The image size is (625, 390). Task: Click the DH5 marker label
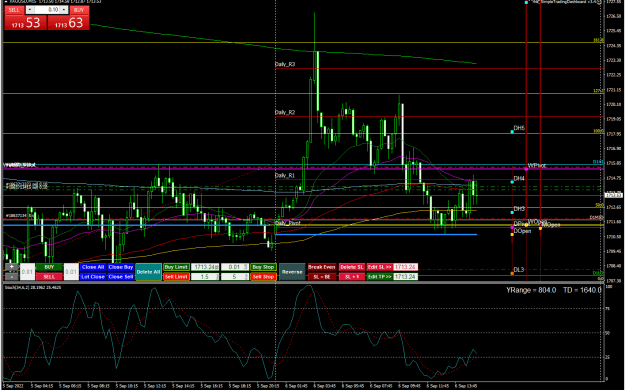[x=519, y=128]
